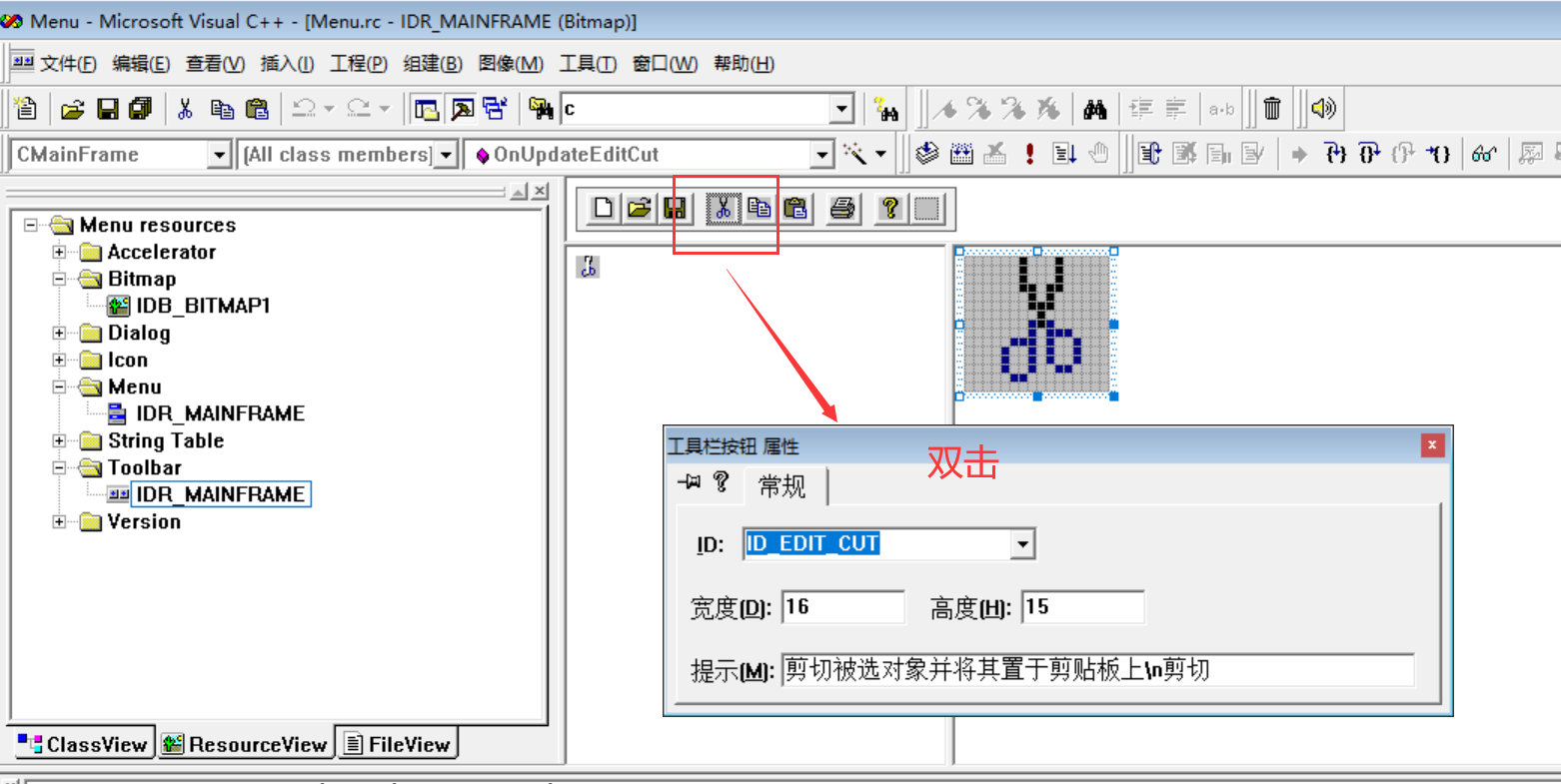
Task: Paste from clipboard in the main toolbar
Action: [257, 108]
